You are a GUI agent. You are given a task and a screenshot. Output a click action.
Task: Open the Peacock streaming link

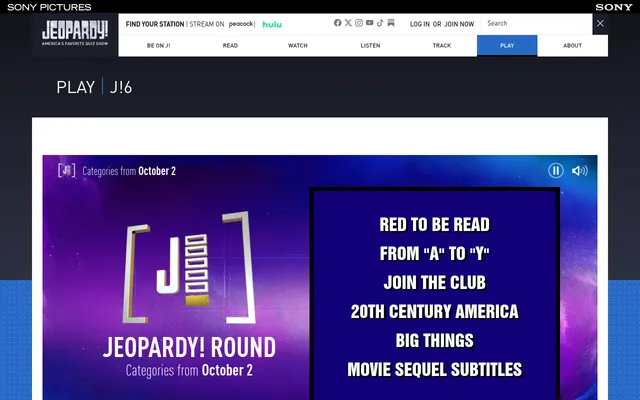pos(241,24)
